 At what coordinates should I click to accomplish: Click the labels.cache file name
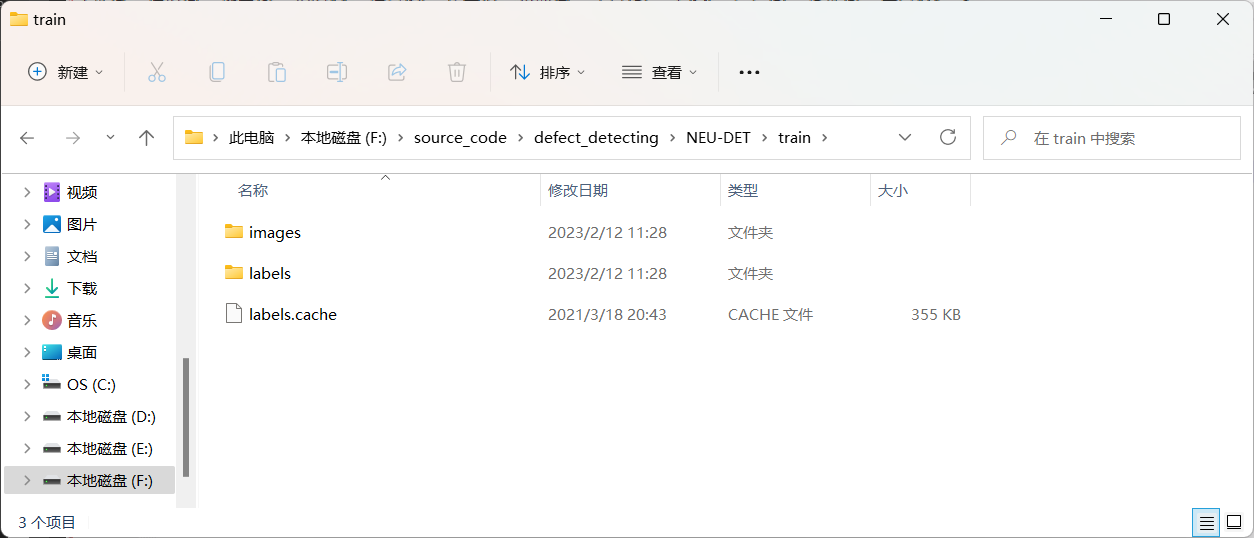point(293,314)
